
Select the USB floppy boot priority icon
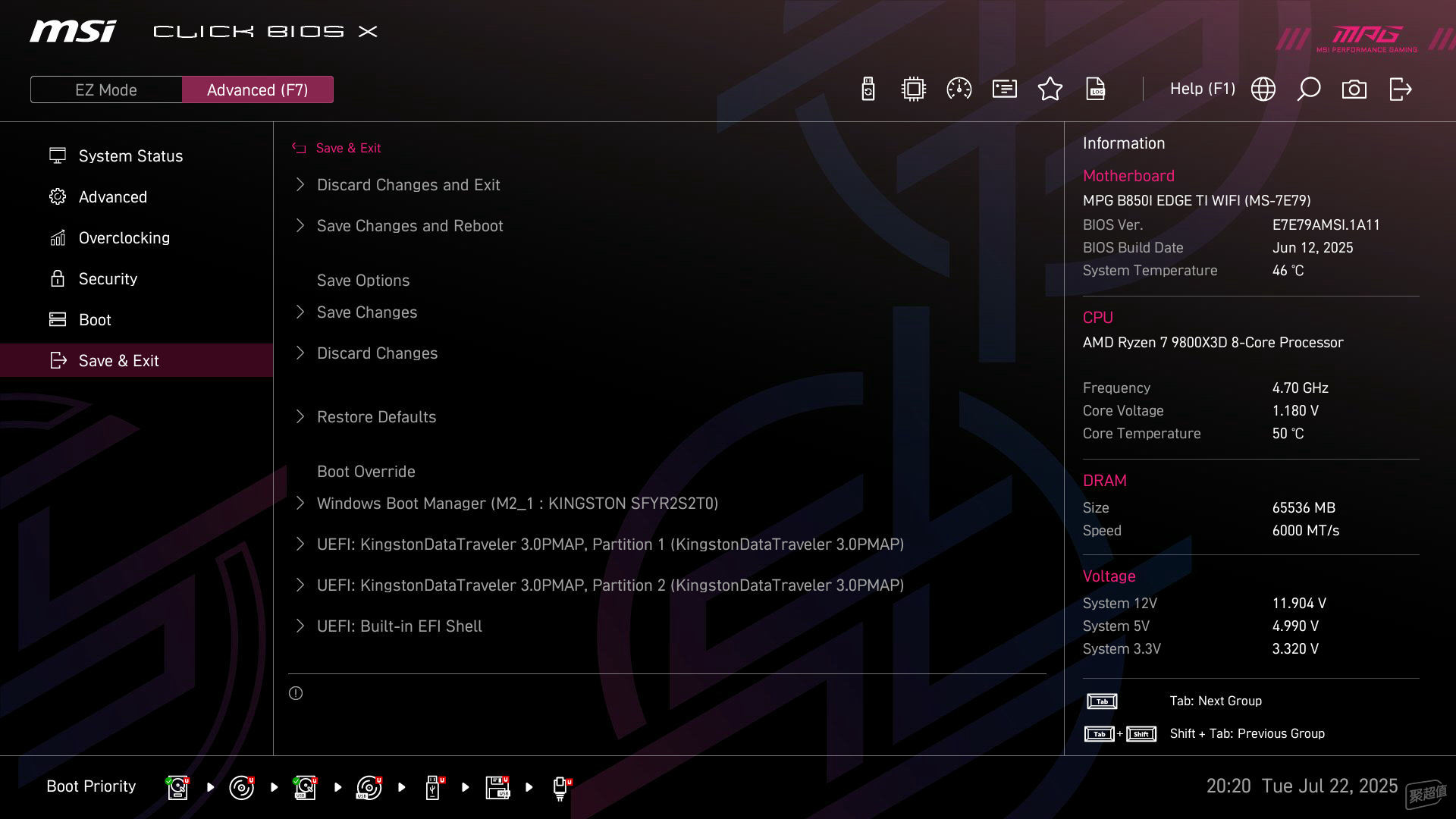click(x=498, y=787)
